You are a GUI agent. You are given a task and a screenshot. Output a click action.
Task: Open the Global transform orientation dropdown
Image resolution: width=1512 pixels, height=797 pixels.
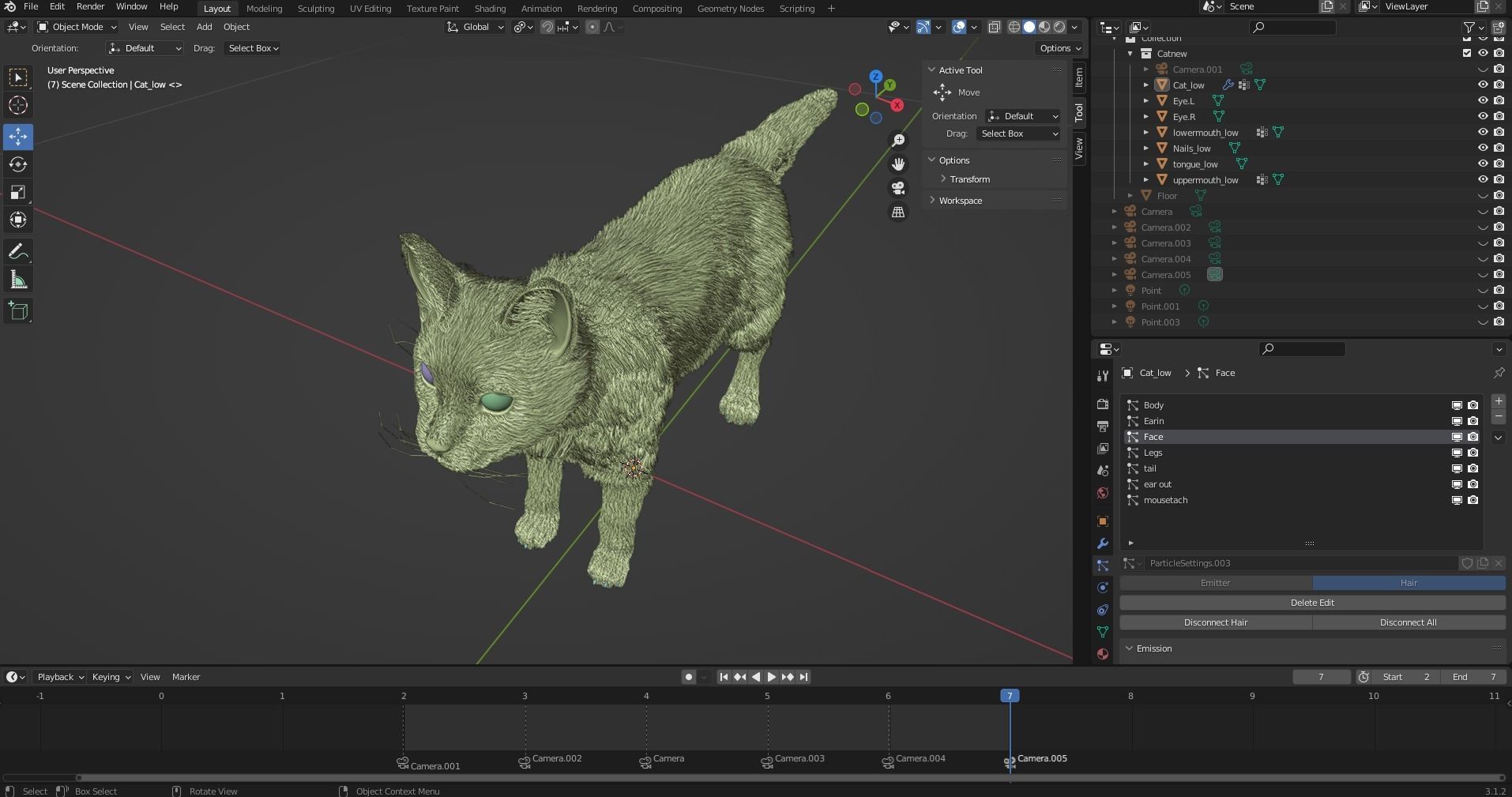pyautogui.click(x=475, y=27)
